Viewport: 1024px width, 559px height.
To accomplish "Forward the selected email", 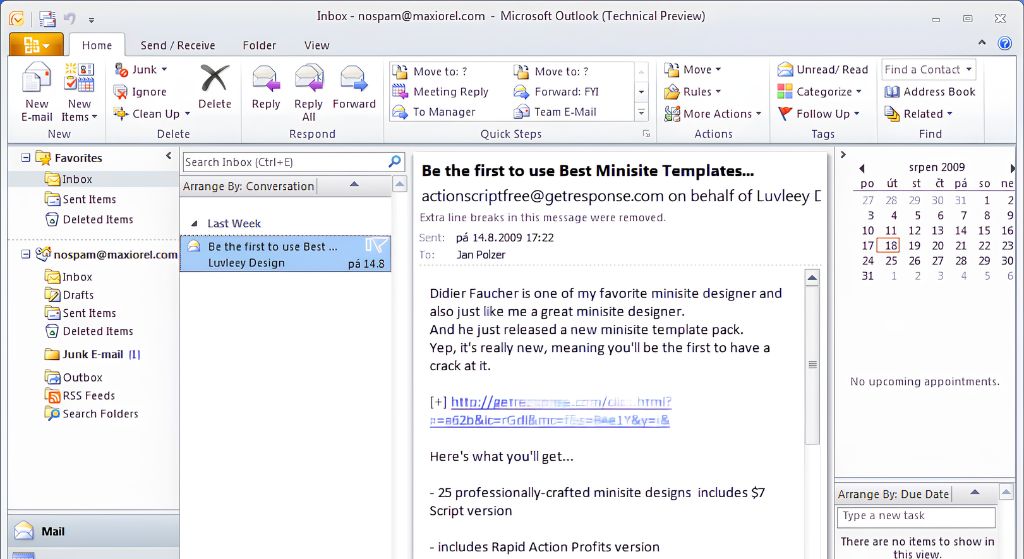I will pyautogui.click(x=354, y=87).
